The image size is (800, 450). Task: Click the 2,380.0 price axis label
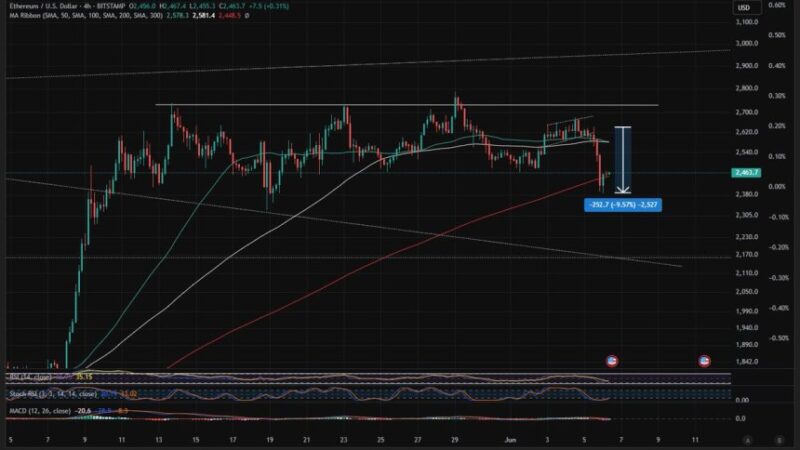747,194
